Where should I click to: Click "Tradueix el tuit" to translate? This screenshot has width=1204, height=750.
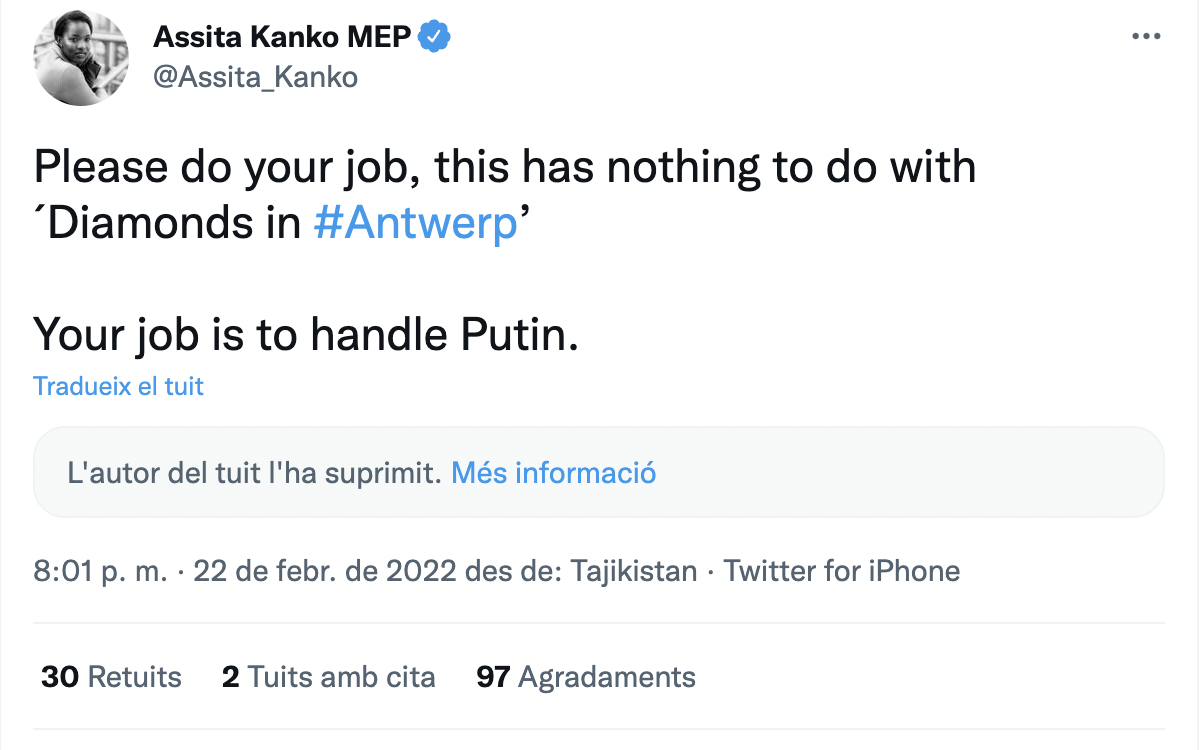click(118, 386)
